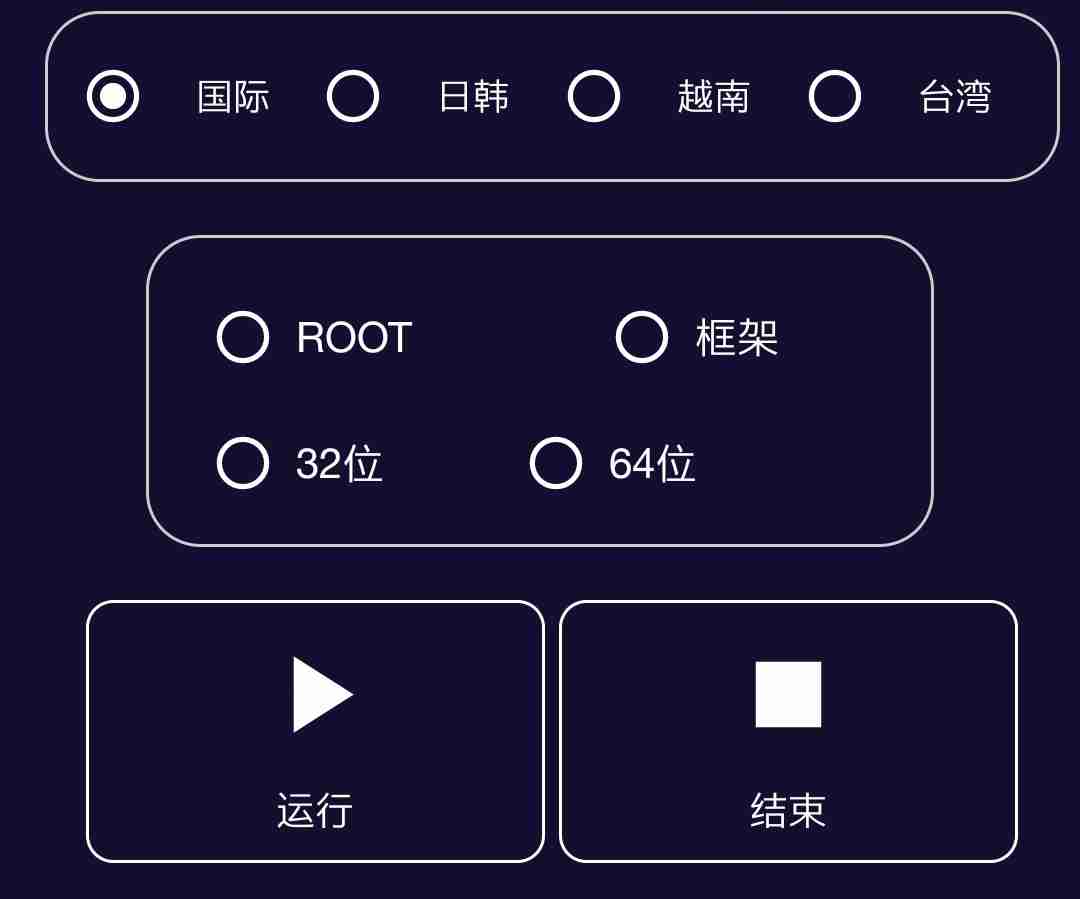
Task: Click the white stop square icon
Action: (x=788, y=694)
